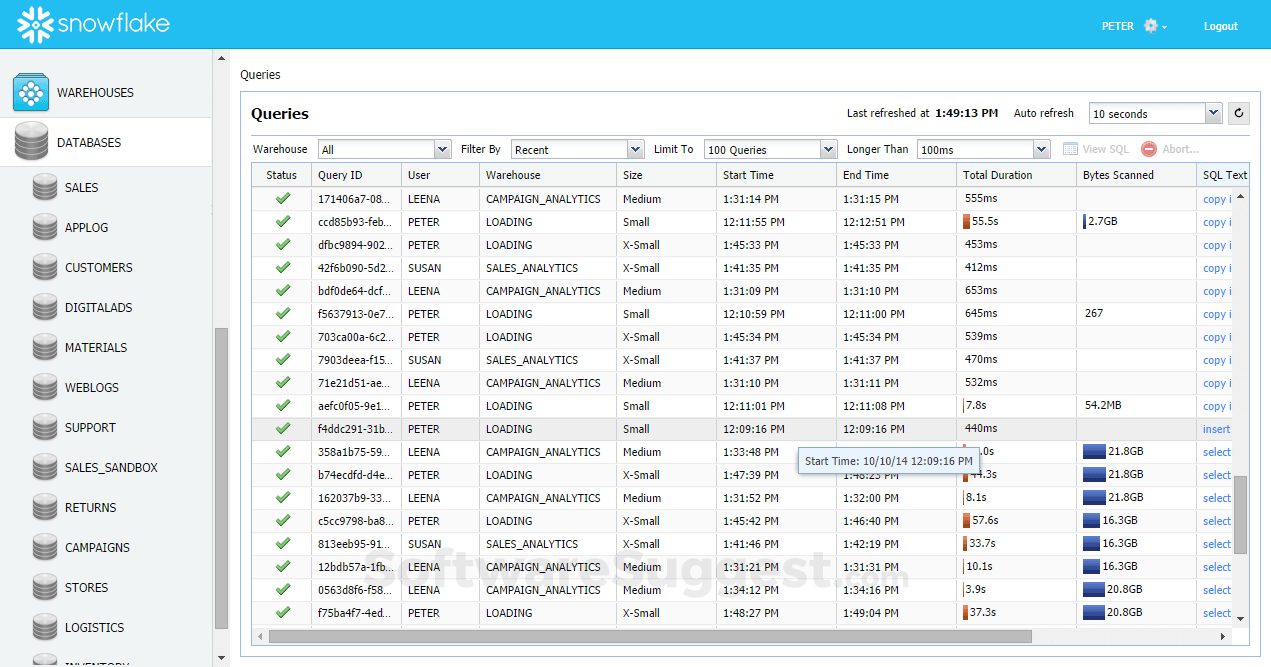
Task: Select the SALES database icon
Action: coord(45,188)
